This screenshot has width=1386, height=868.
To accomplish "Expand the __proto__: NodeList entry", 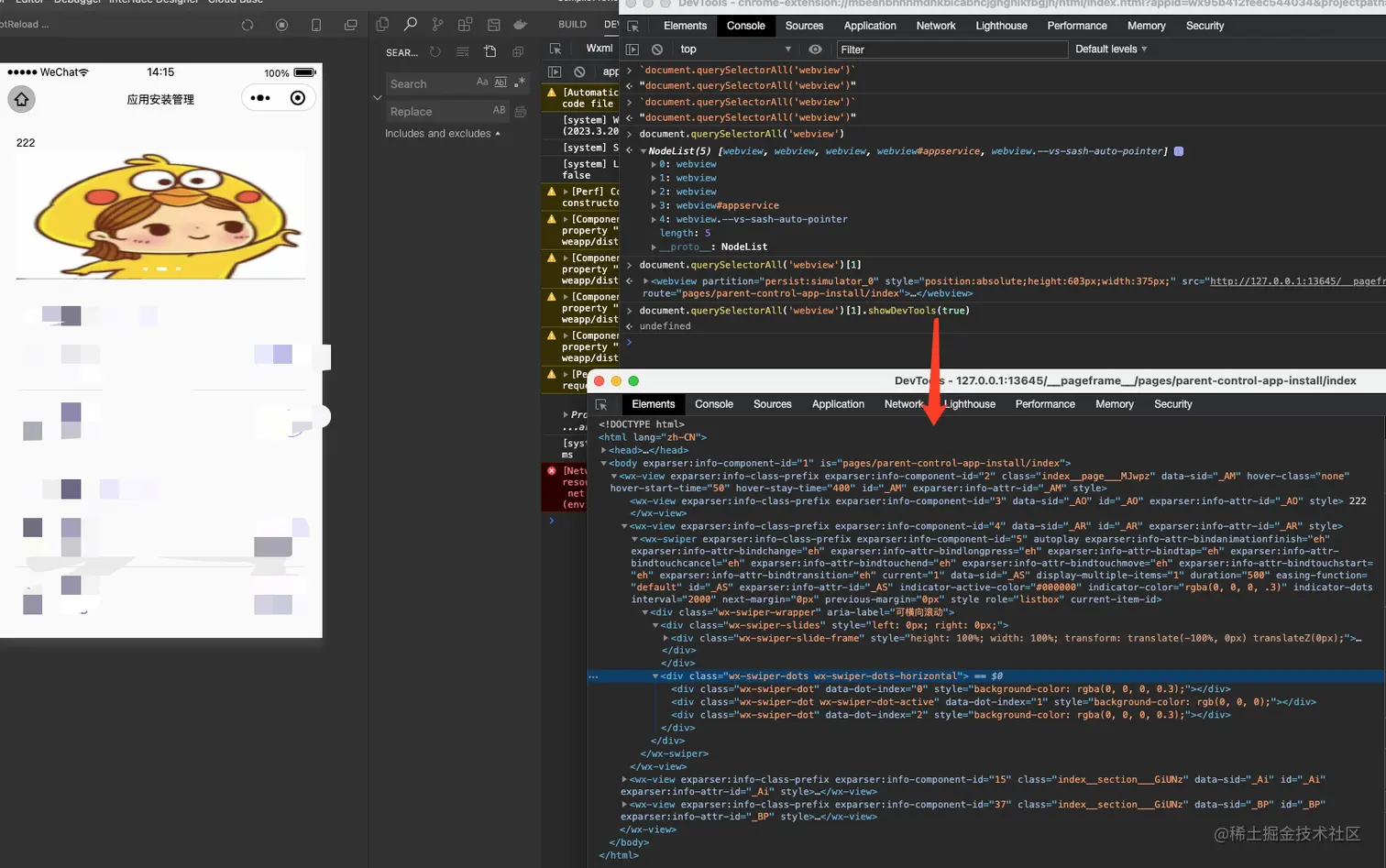I will (654, 247).
